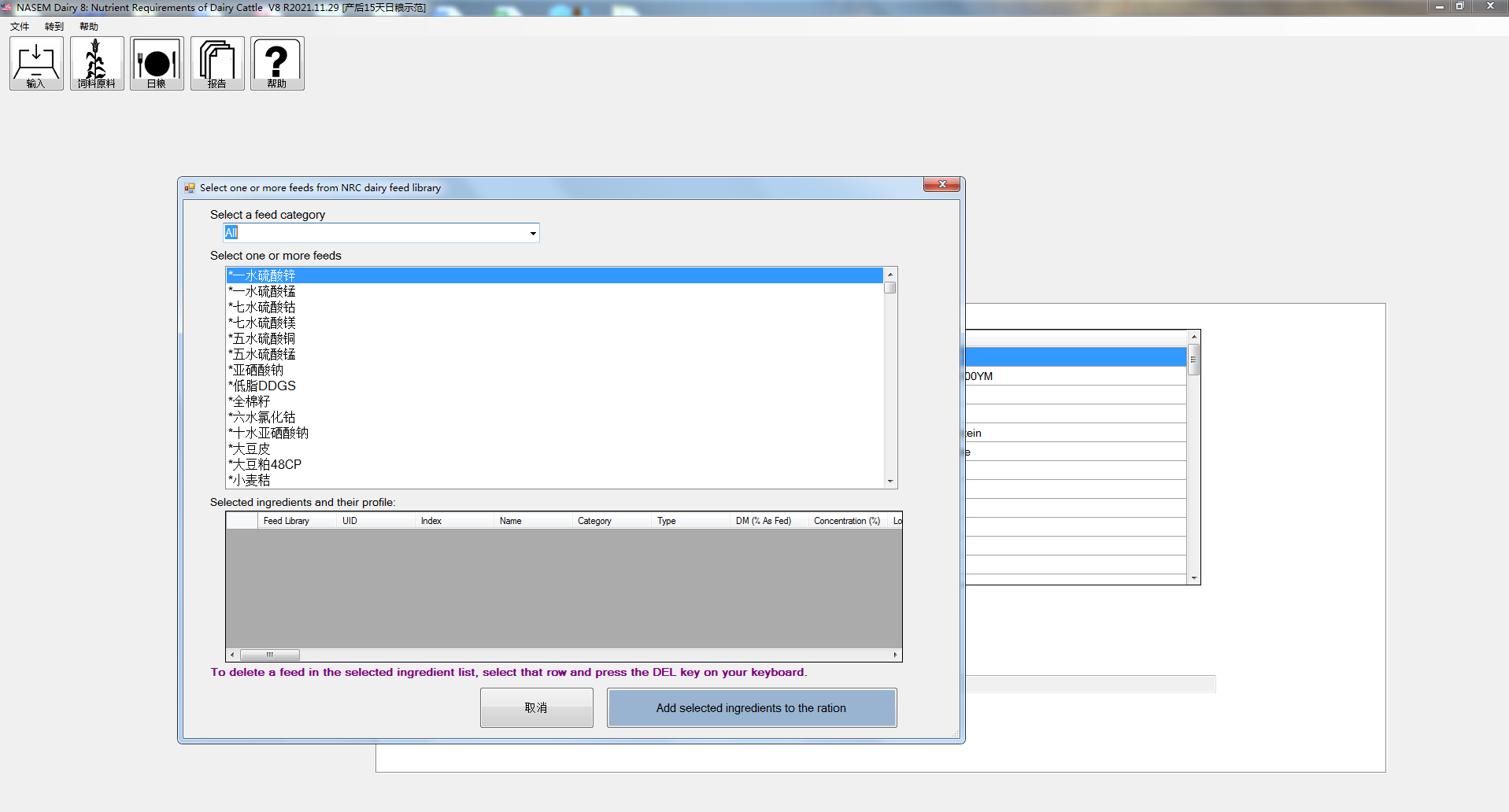Click ingredients table scroll left arrow
The width and height of the screenshot is (1509, 812).
pyautogui.click(x=232, y=655)
